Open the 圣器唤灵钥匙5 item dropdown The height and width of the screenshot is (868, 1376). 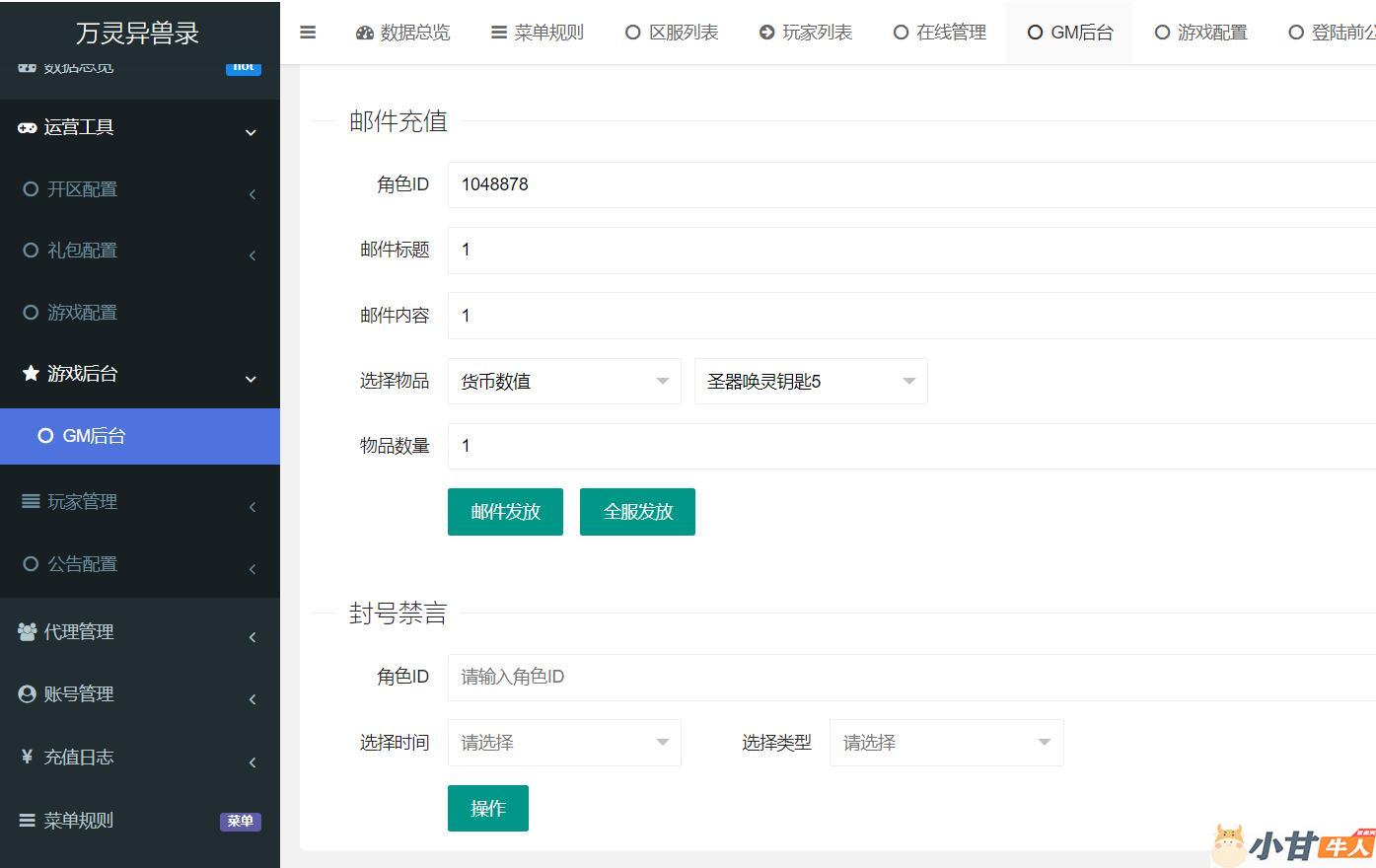click(x=810, y=382)
